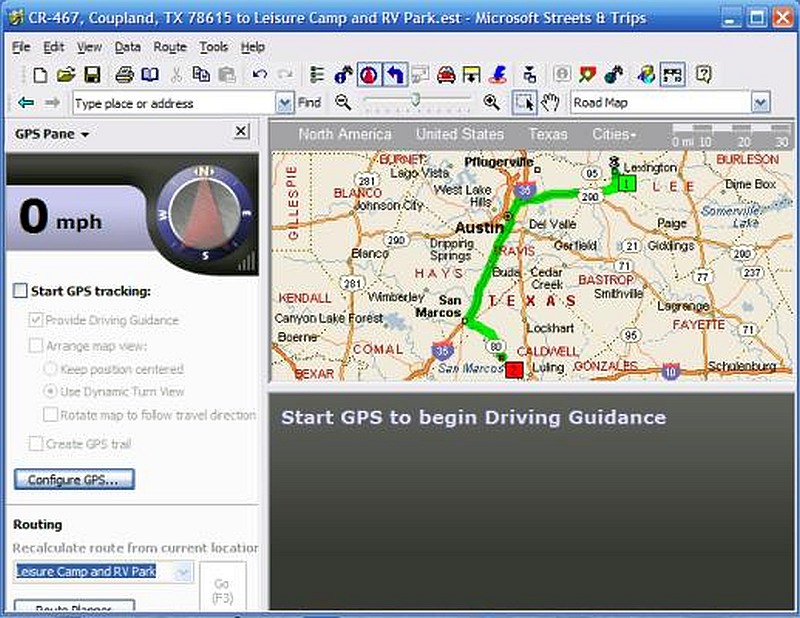Toggle the blue turn-arrow directions icon

(x=395, y=75)
